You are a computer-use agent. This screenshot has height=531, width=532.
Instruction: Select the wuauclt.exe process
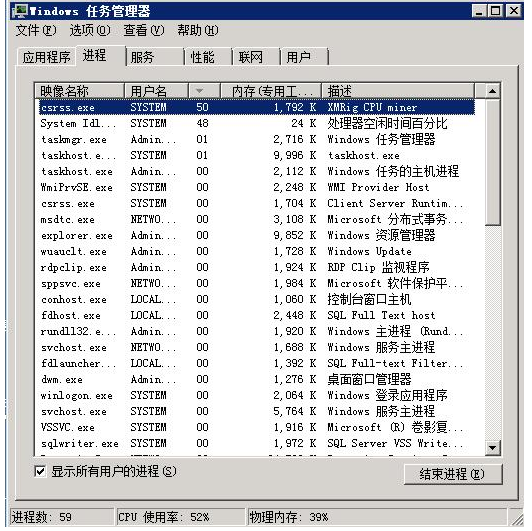(x=257, y=251)
